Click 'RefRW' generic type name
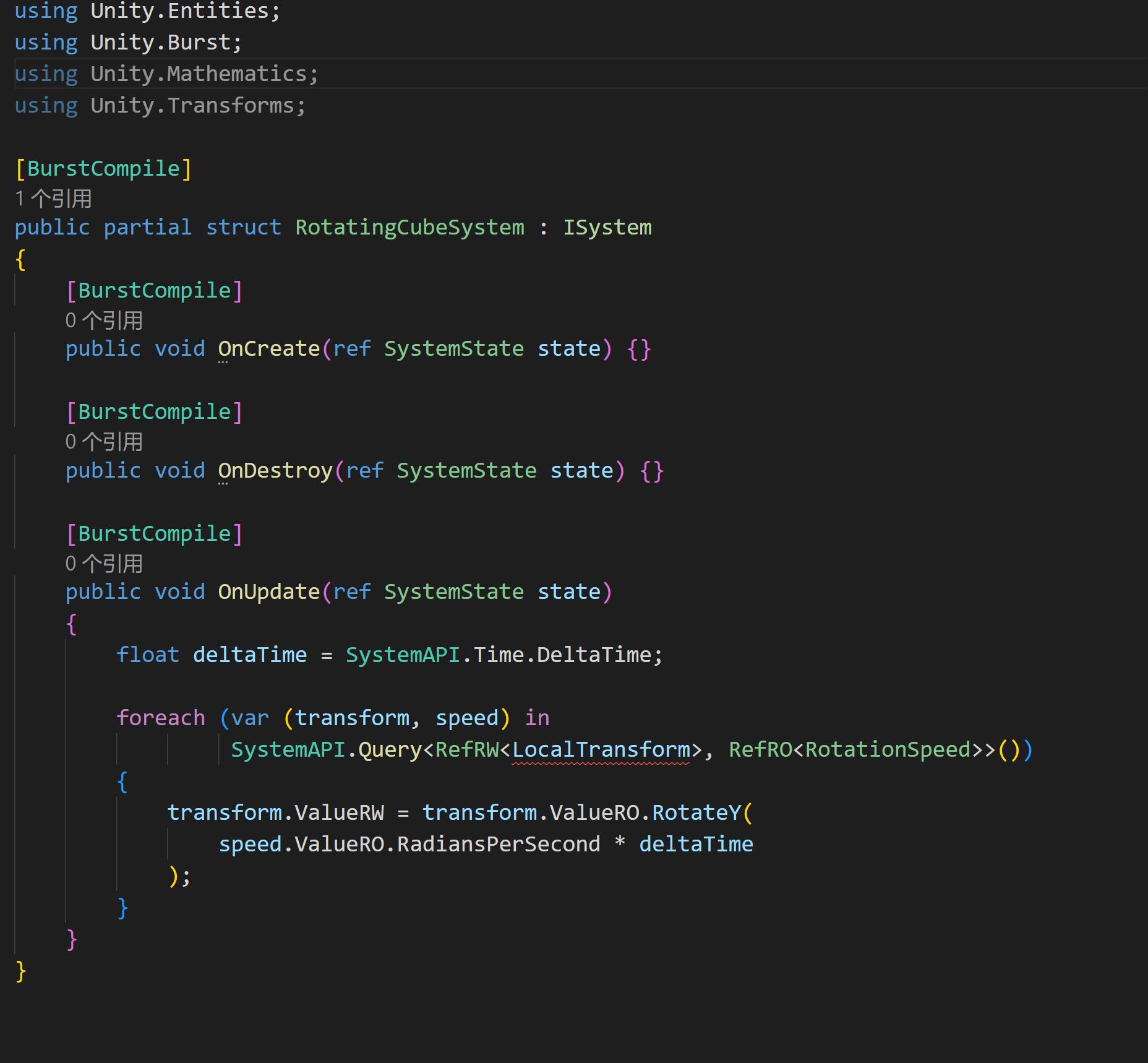 [x=467, y=749]
